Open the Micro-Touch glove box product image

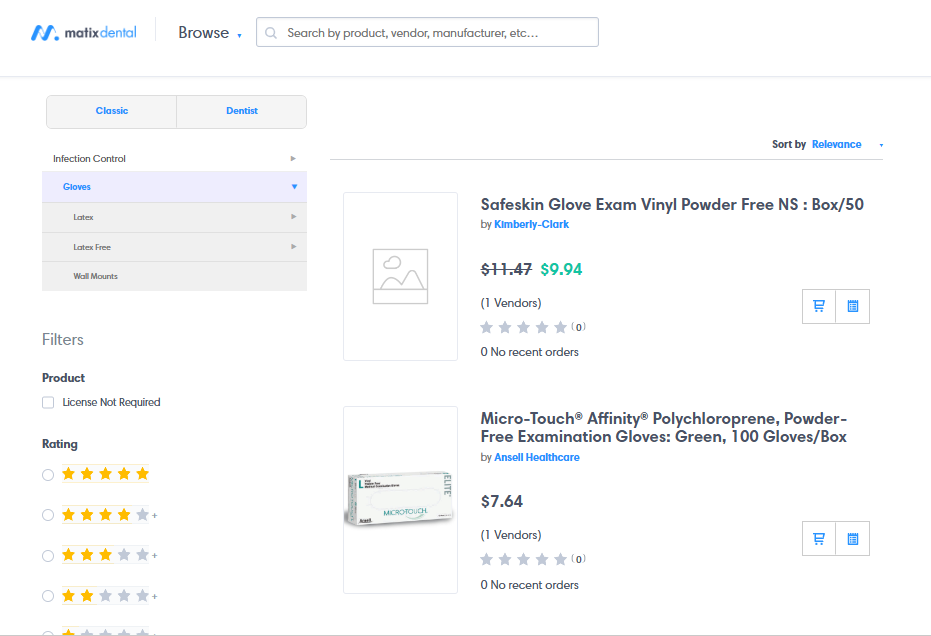400,499
